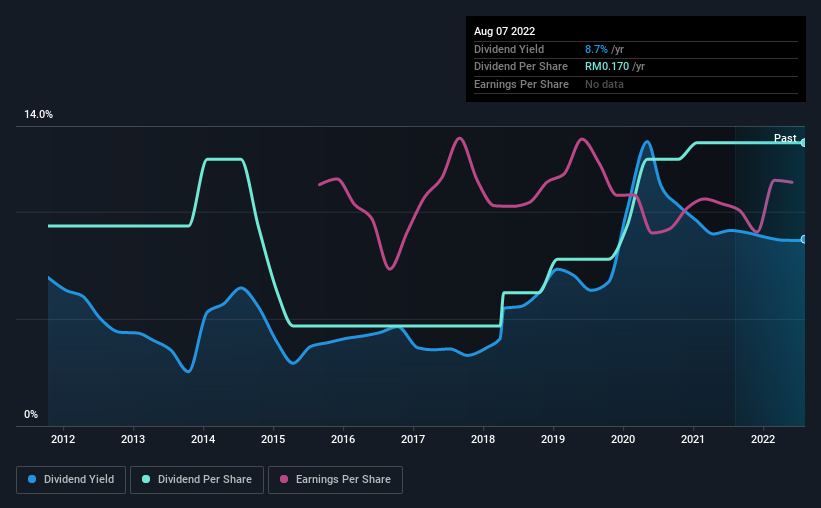
Task: Click the 'No data' earnings value
Action: pyautogui.click(x=604, y=84)
